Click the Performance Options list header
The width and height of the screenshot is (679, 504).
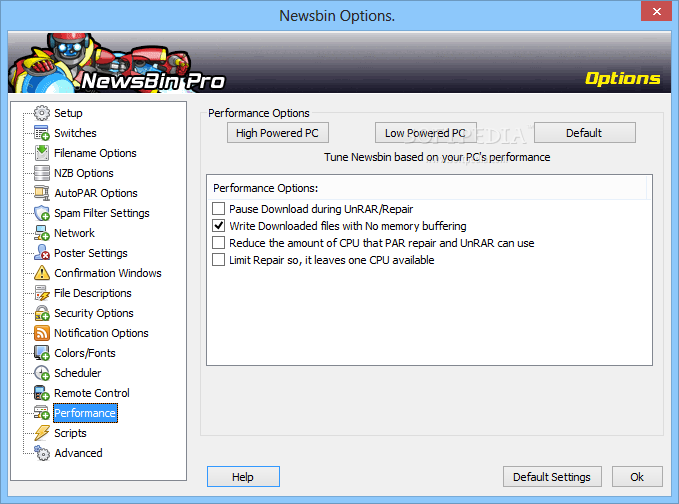(x=427, y=188)
